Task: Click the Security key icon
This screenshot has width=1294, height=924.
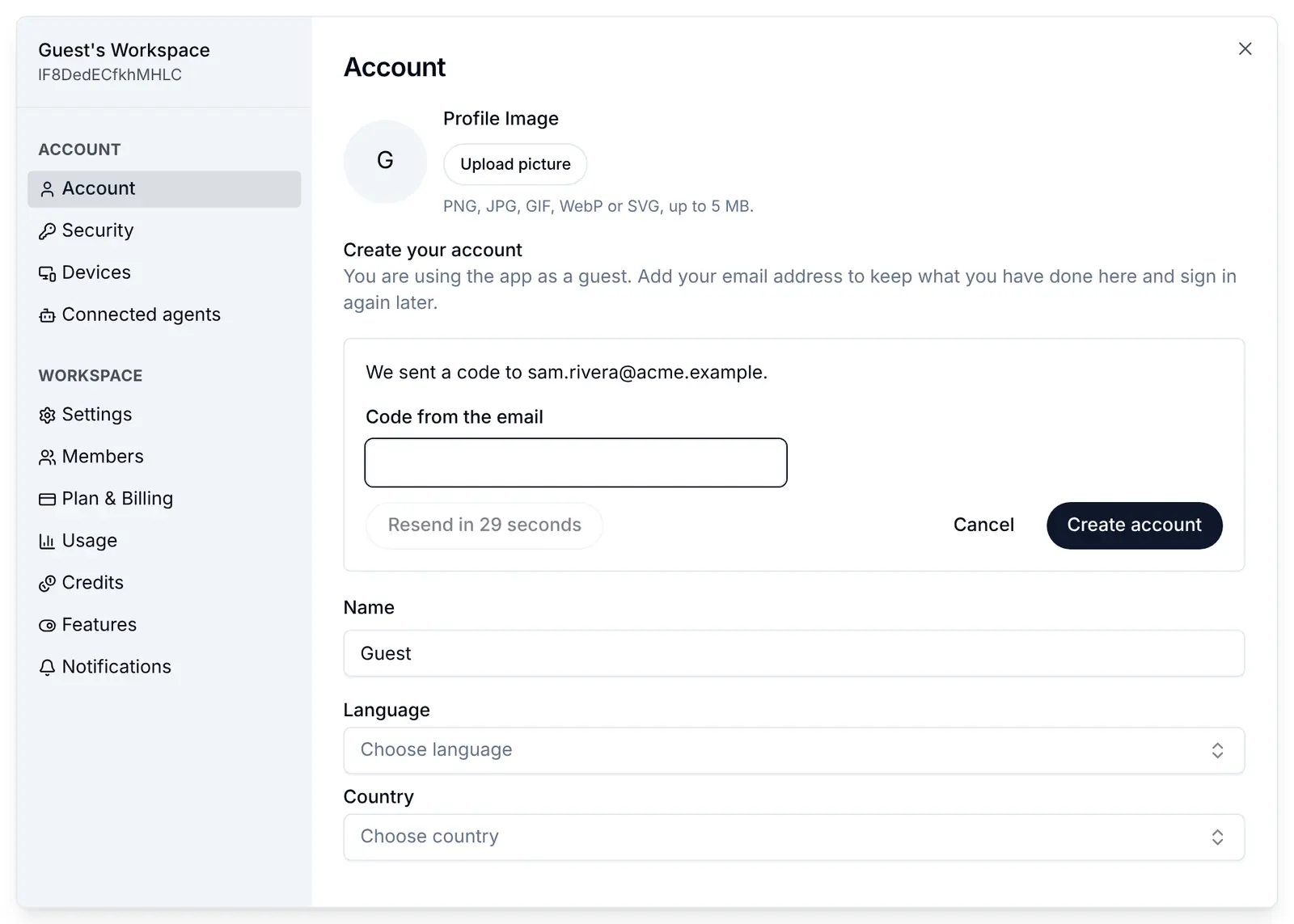Action: click(x=47, y=231)
